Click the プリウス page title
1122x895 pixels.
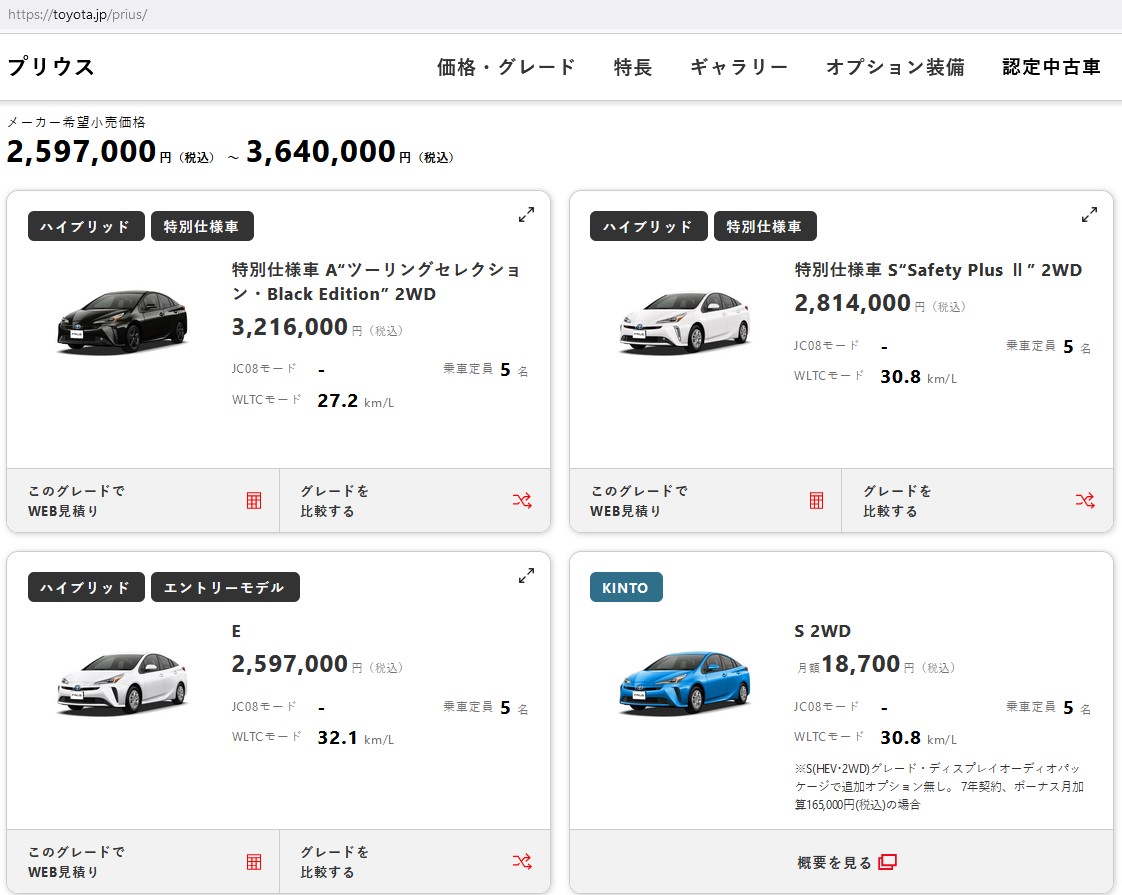tap(51, 67)
